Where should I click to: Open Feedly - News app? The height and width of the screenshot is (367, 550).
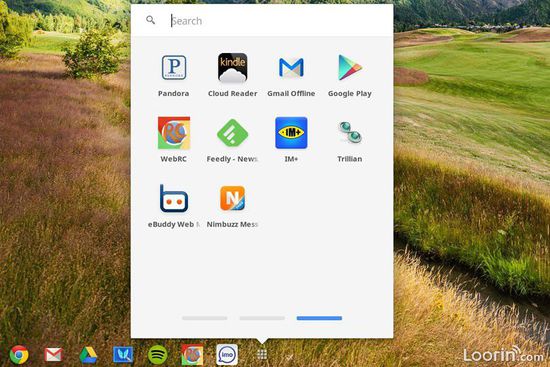pos(232,133)
